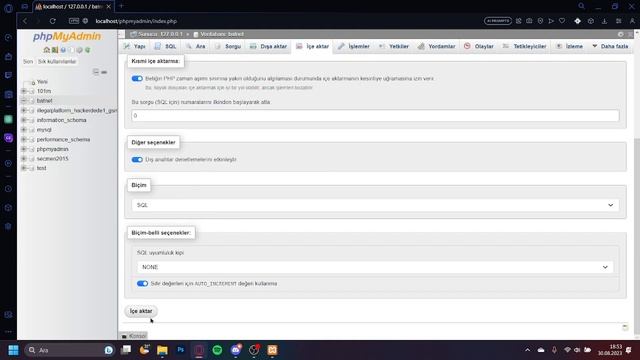Image resolution: width=640 pixels, height=360 pixels.
Task: Open the Yapı (Structure) tab
Action: [135, 47]
